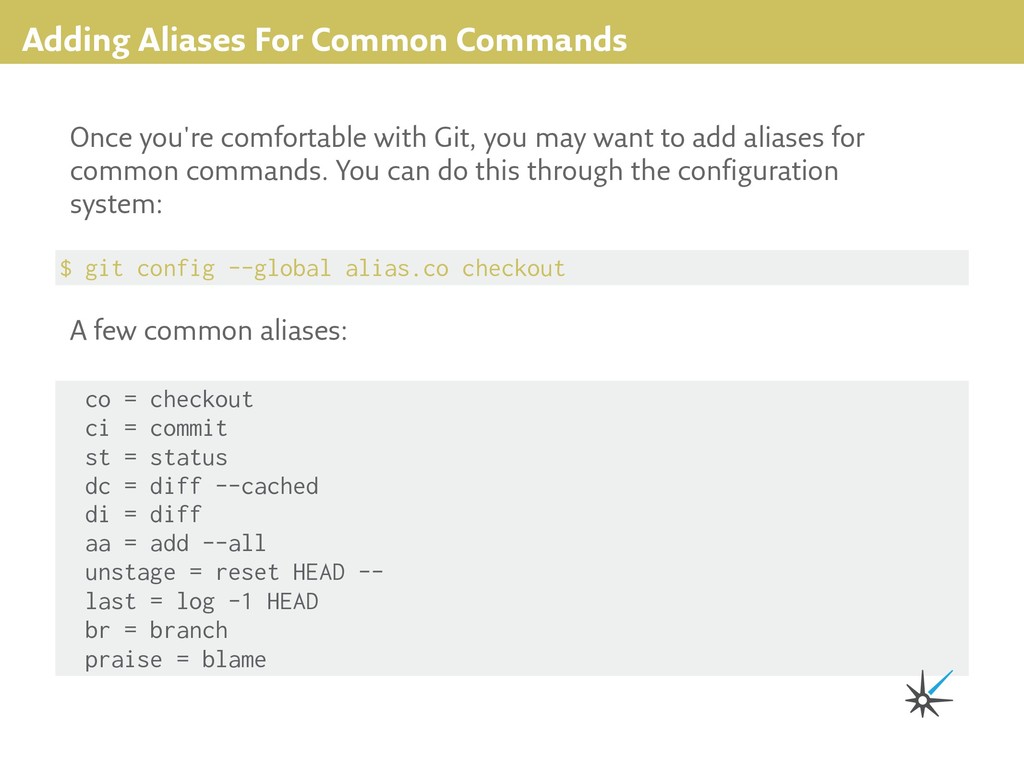Click "alias.co" in the git config command
This screenshot has height=768, width=1024.
point(396,268)
